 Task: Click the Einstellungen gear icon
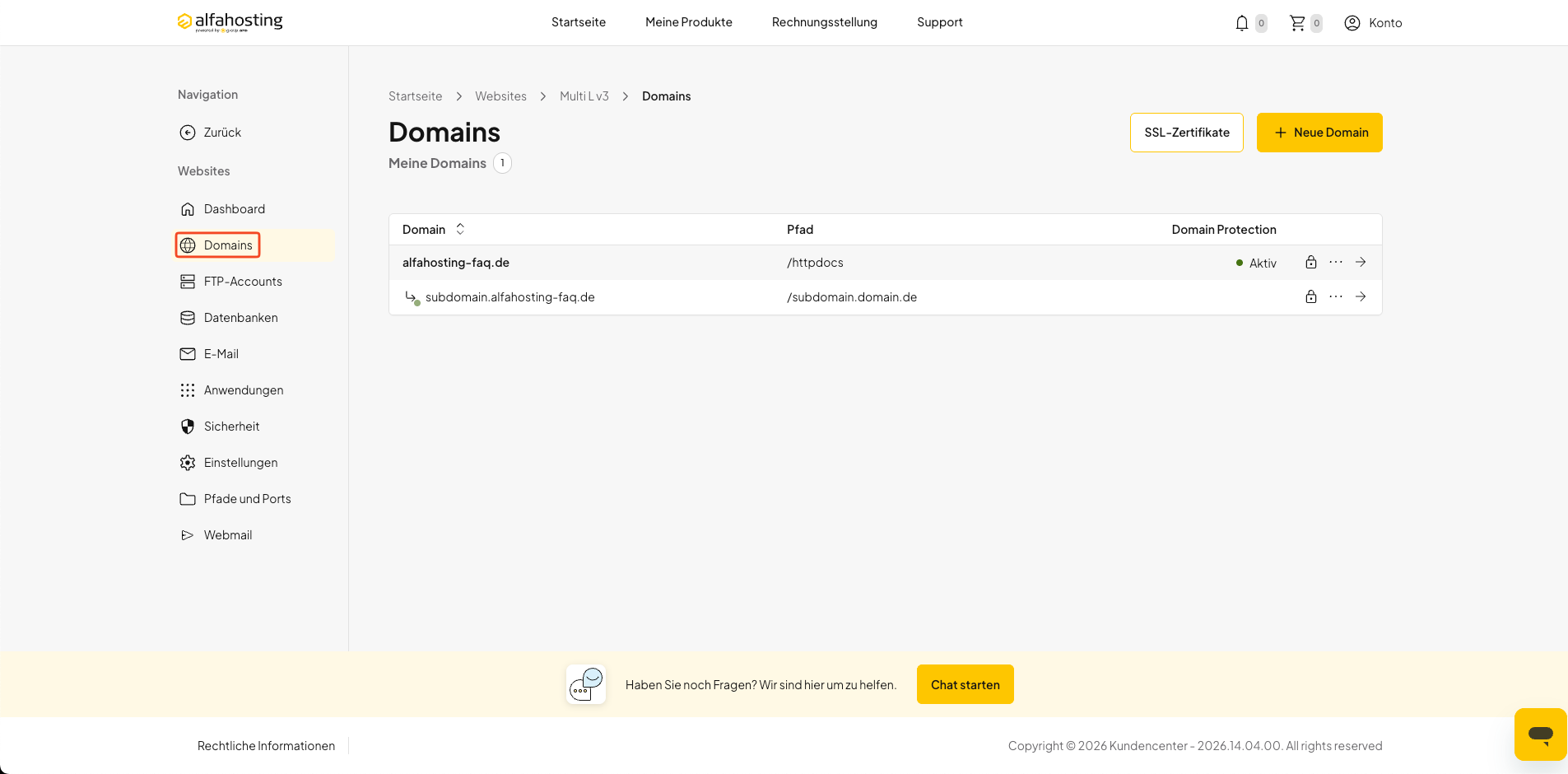188,463
